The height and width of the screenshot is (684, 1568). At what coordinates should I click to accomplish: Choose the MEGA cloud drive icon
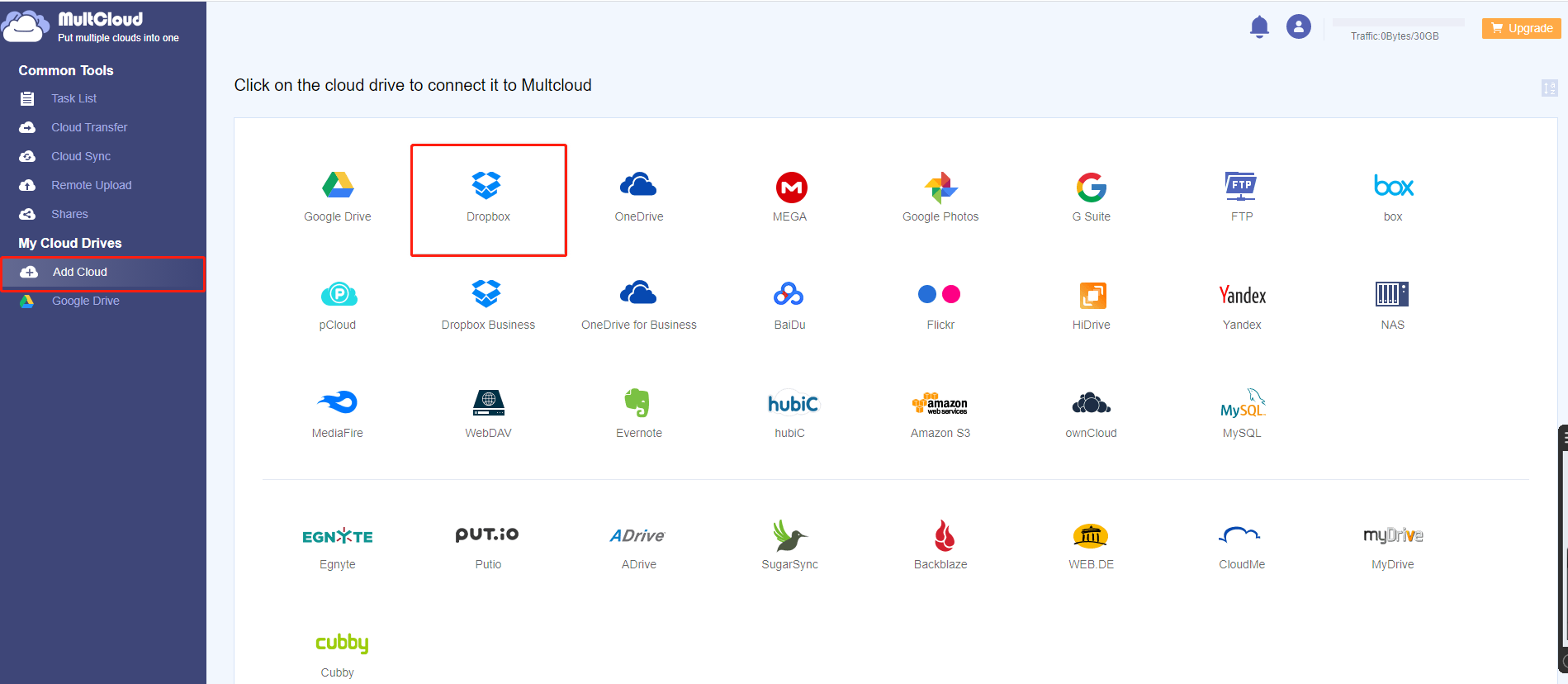[790, 188]
